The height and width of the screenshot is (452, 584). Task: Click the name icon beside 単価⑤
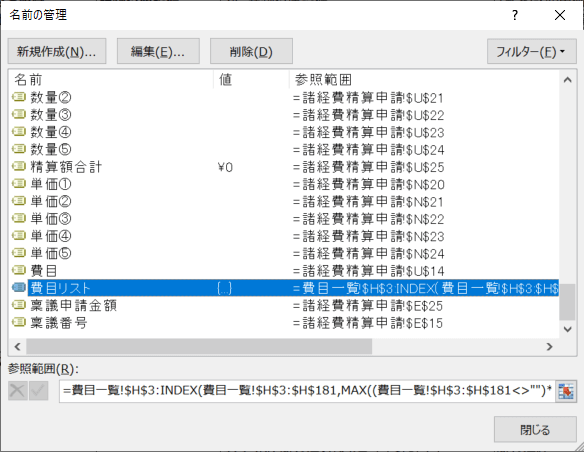19,253
